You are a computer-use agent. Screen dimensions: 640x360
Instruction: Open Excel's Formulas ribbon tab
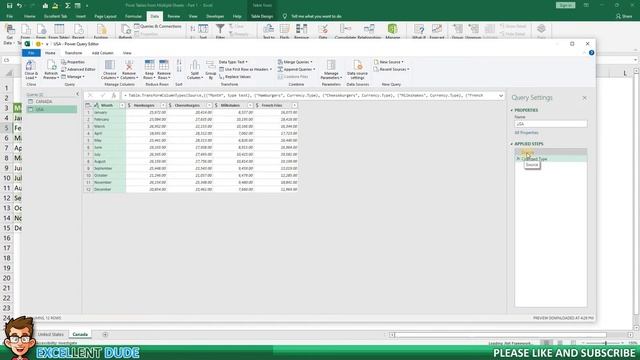pyautogui.click(x=133, y=16)
